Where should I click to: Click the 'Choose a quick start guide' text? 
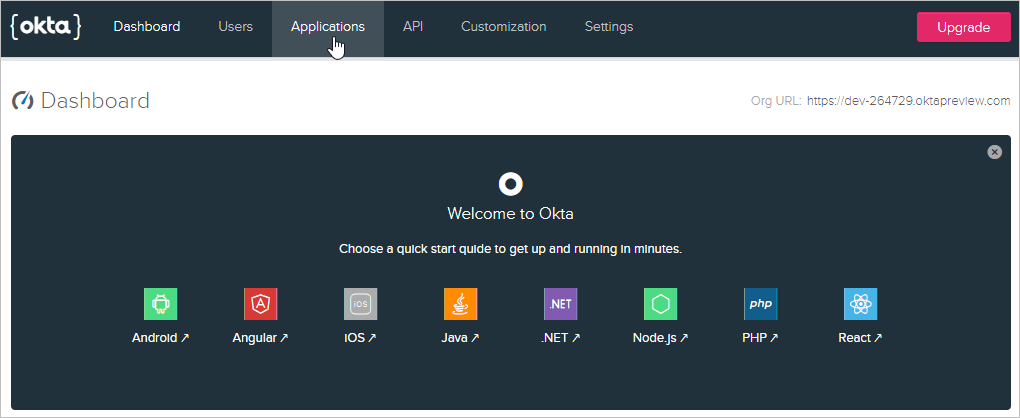click(511, 249)
